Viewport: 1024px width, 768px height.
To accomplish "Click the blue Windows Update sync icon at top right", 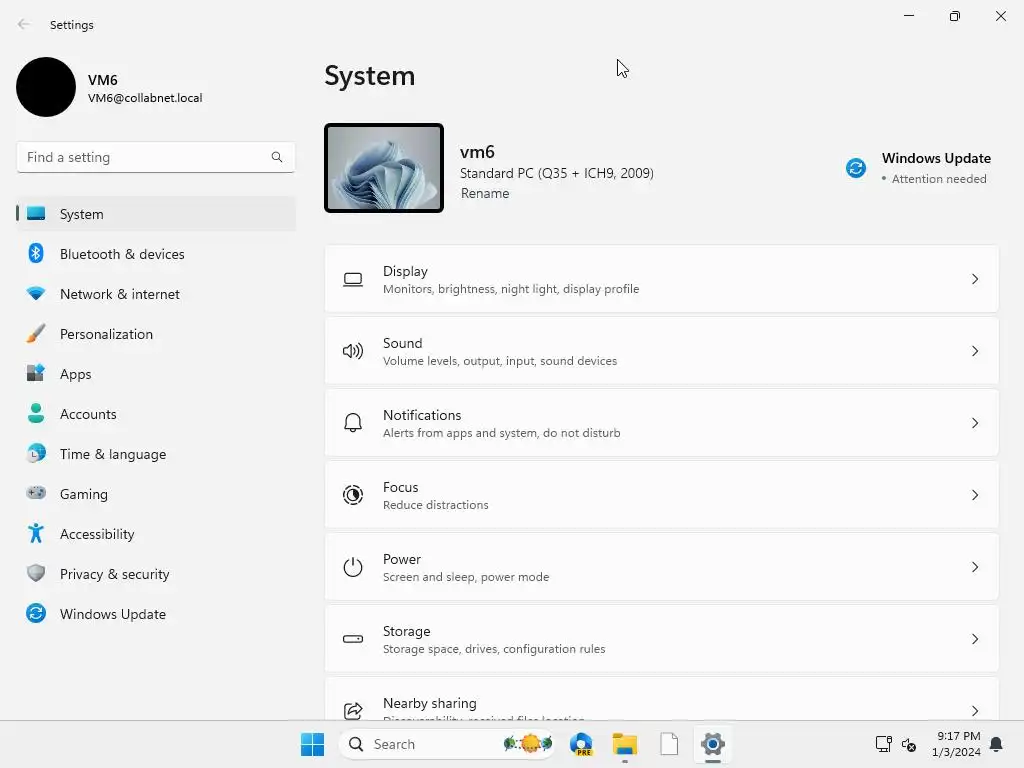I will (x=856, y=168).
